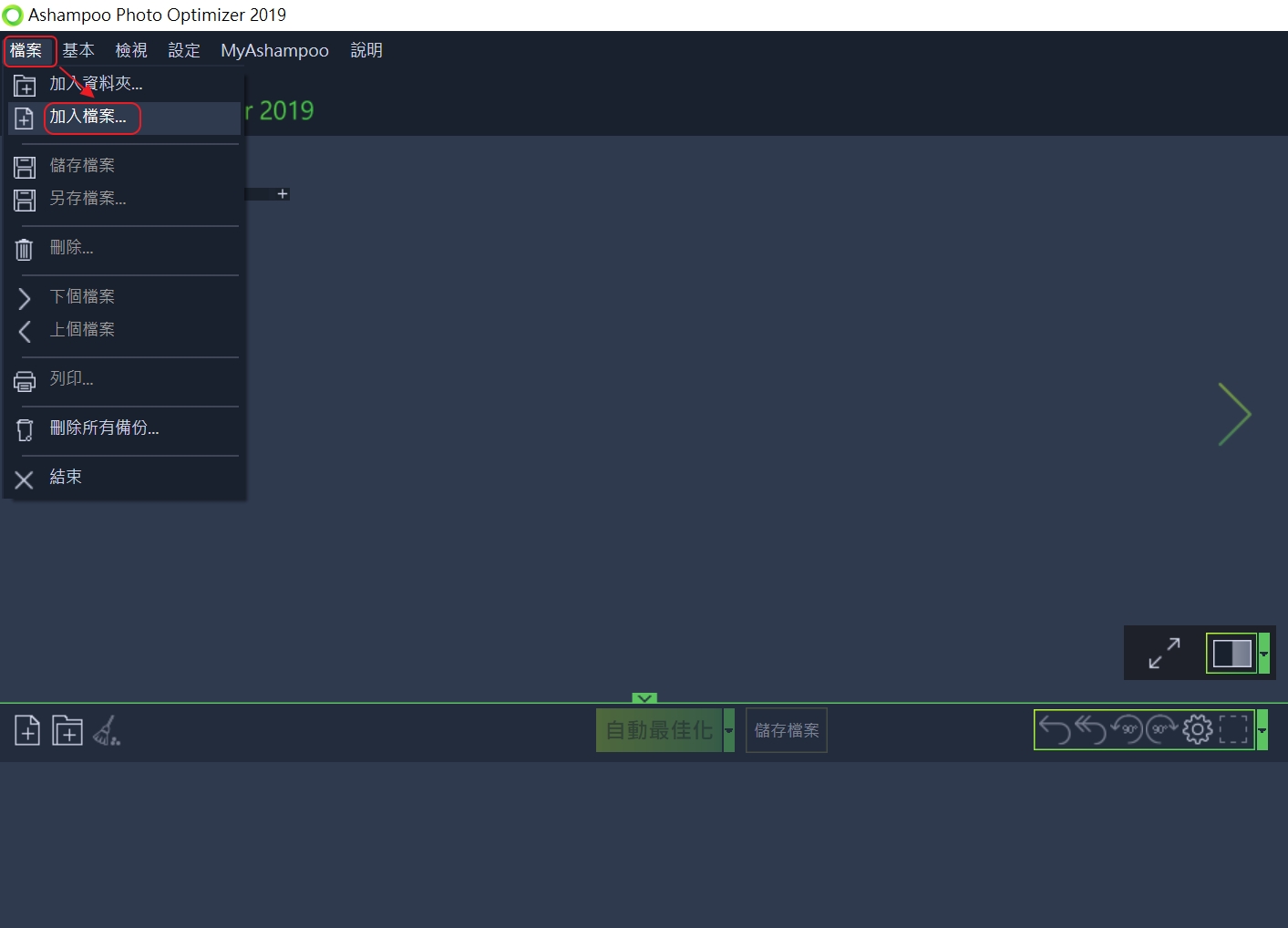Open the edit tools dropdown arrow
This screenshot has height=928, width=1288.
[x=1262, y=730]
